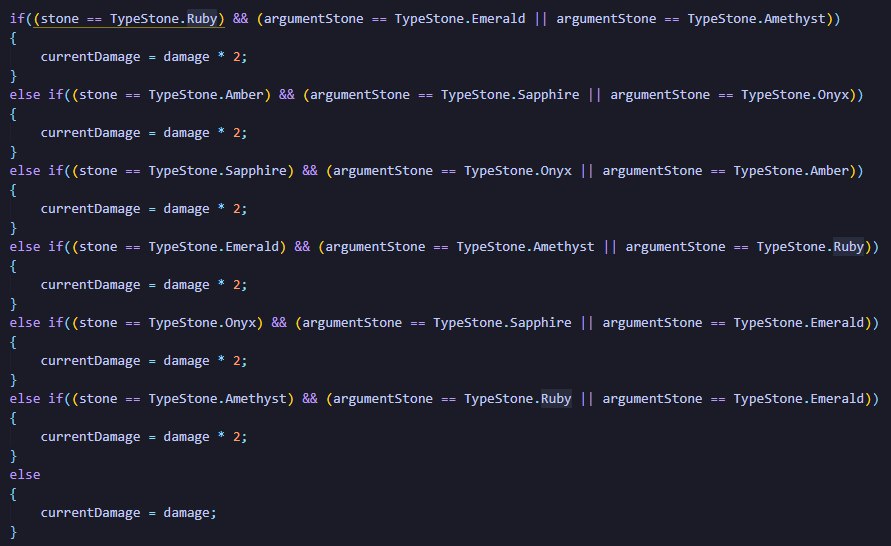Click "Emerald" in the third else-if stone check
This screenshot has height=546, width=891.
click(252, 247)
